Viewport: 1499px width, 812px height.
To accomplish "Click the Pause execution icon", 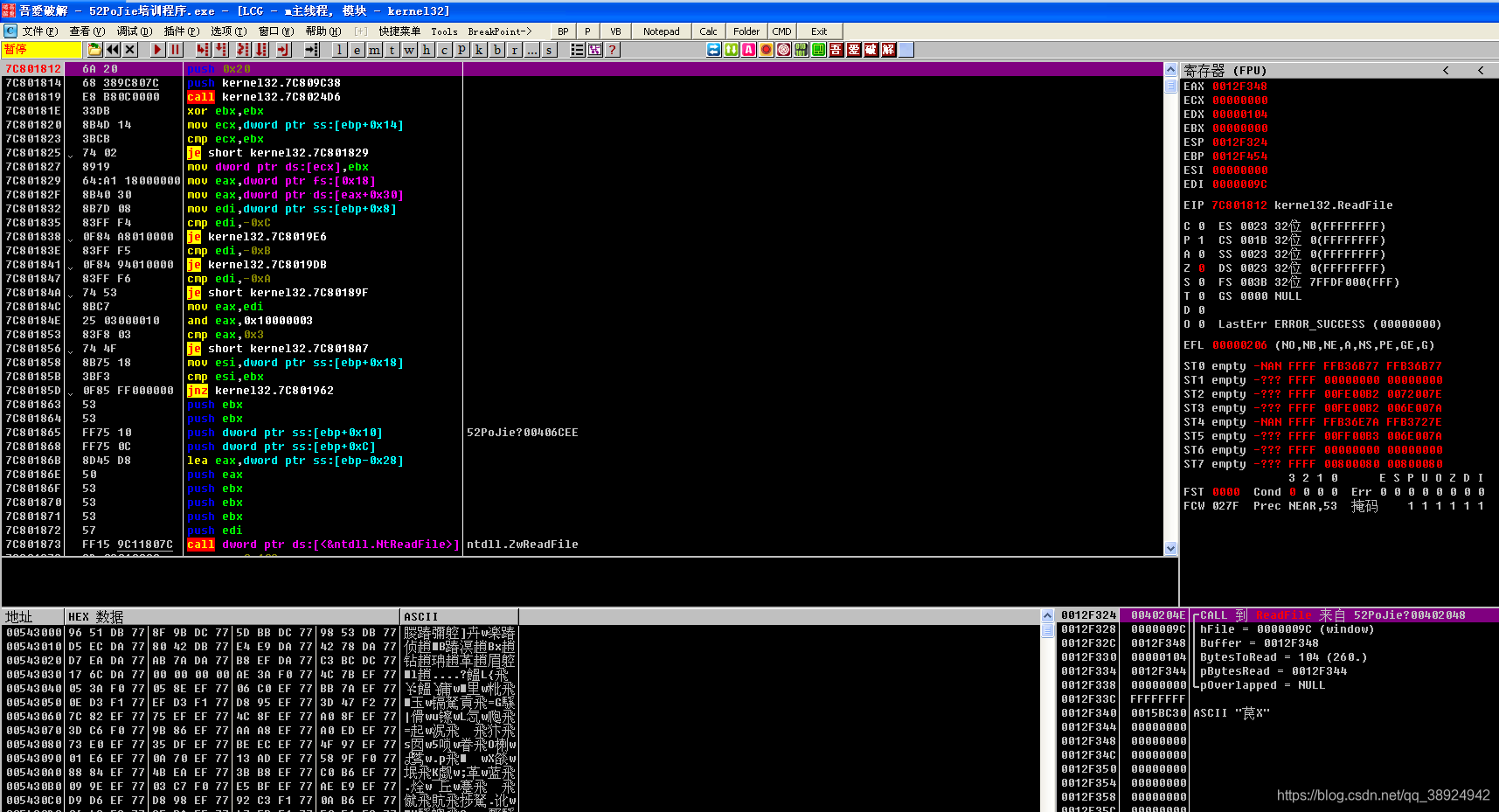I will pos(176,50).
